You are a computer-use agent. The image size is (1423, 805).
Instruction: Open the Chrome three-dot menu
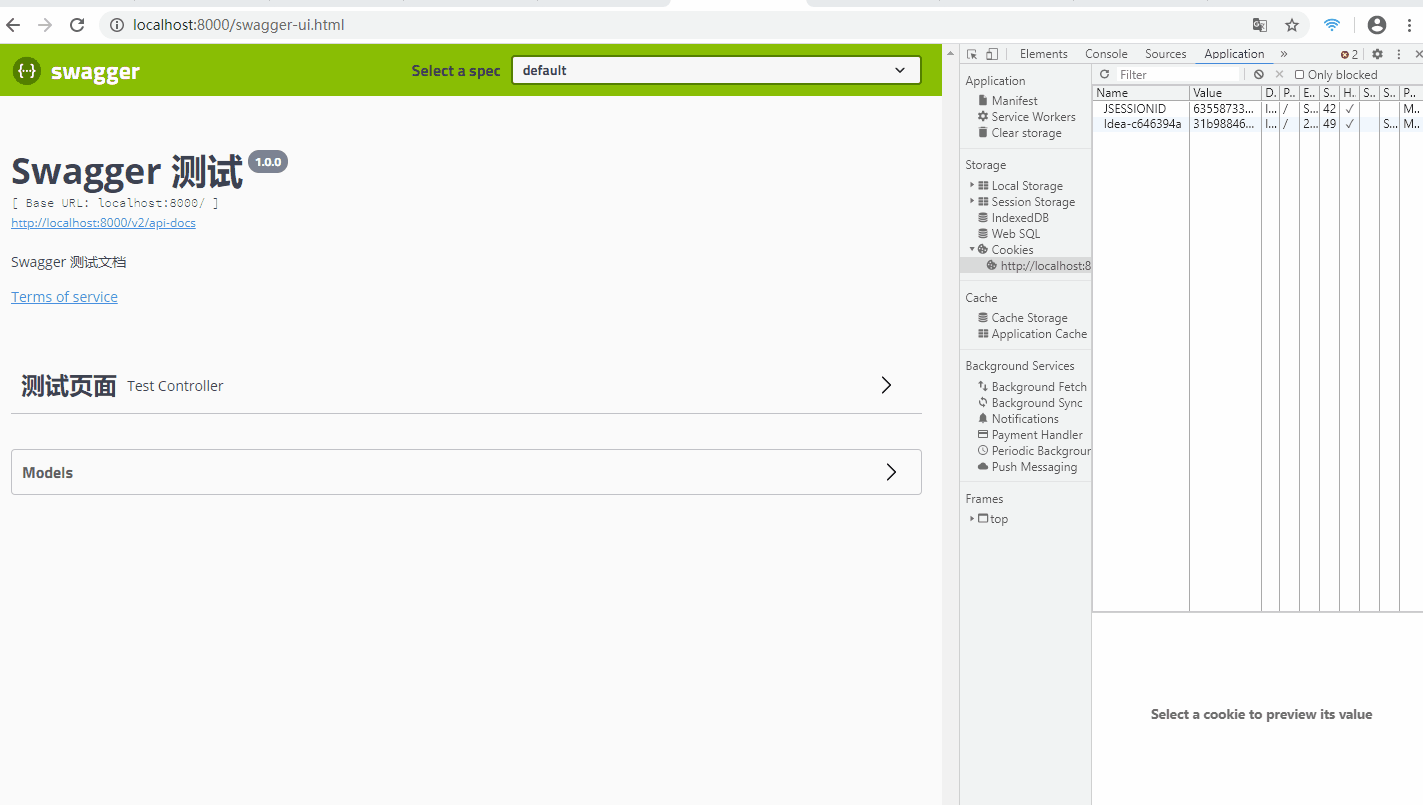[x=1410, y=25]
